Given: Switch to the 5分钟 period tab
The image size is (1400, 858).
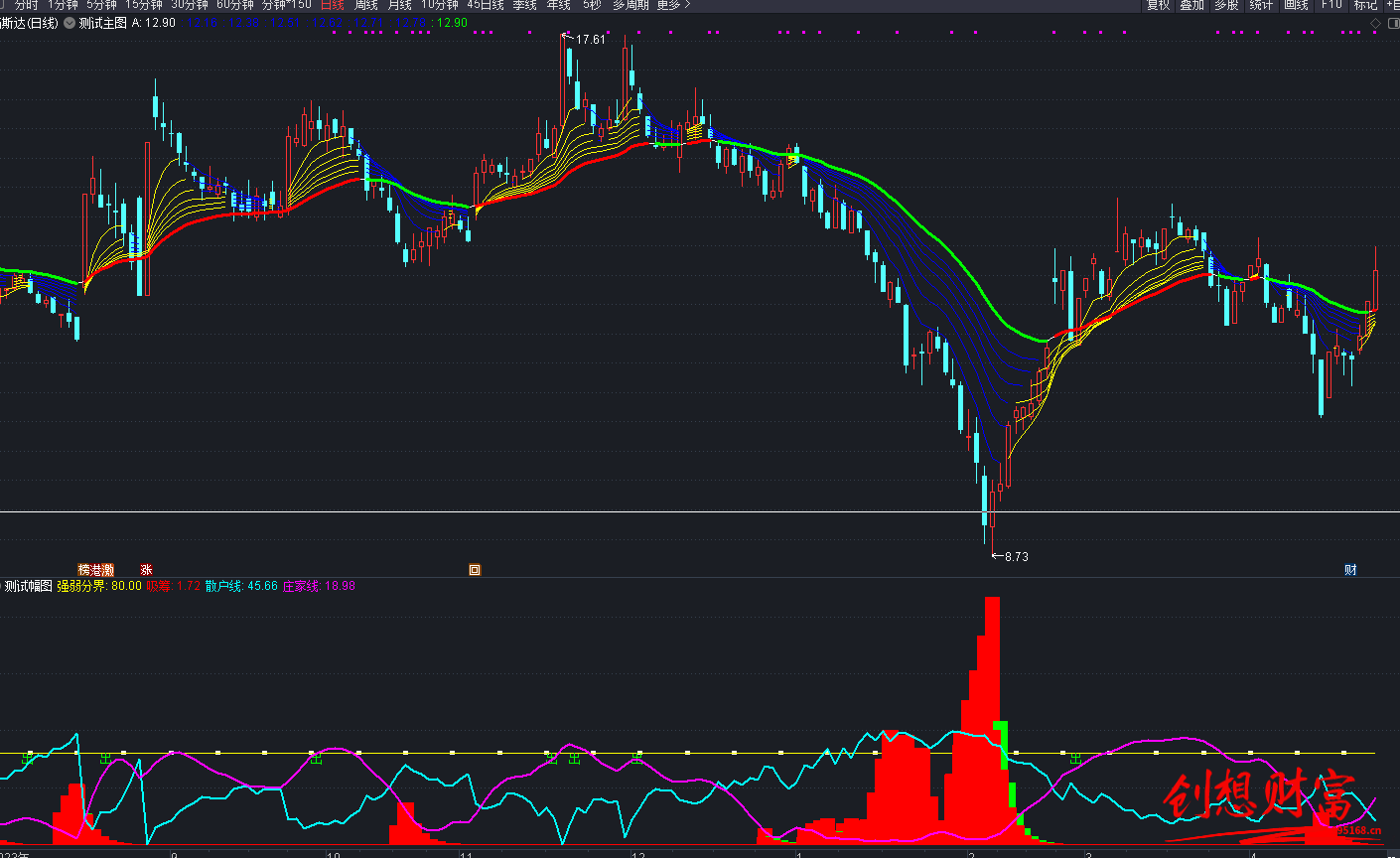Looking at the screenshot, I should (x=101, y=5).
